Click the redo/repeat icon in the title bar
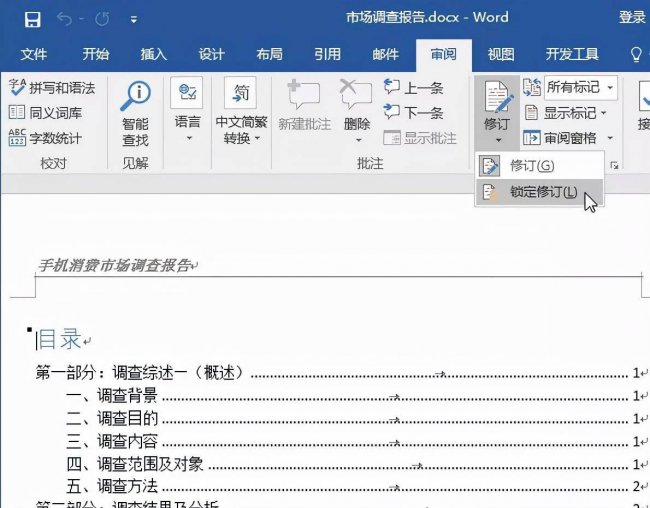Viewport: 650px width, 508px height. [x=102, y=19]
